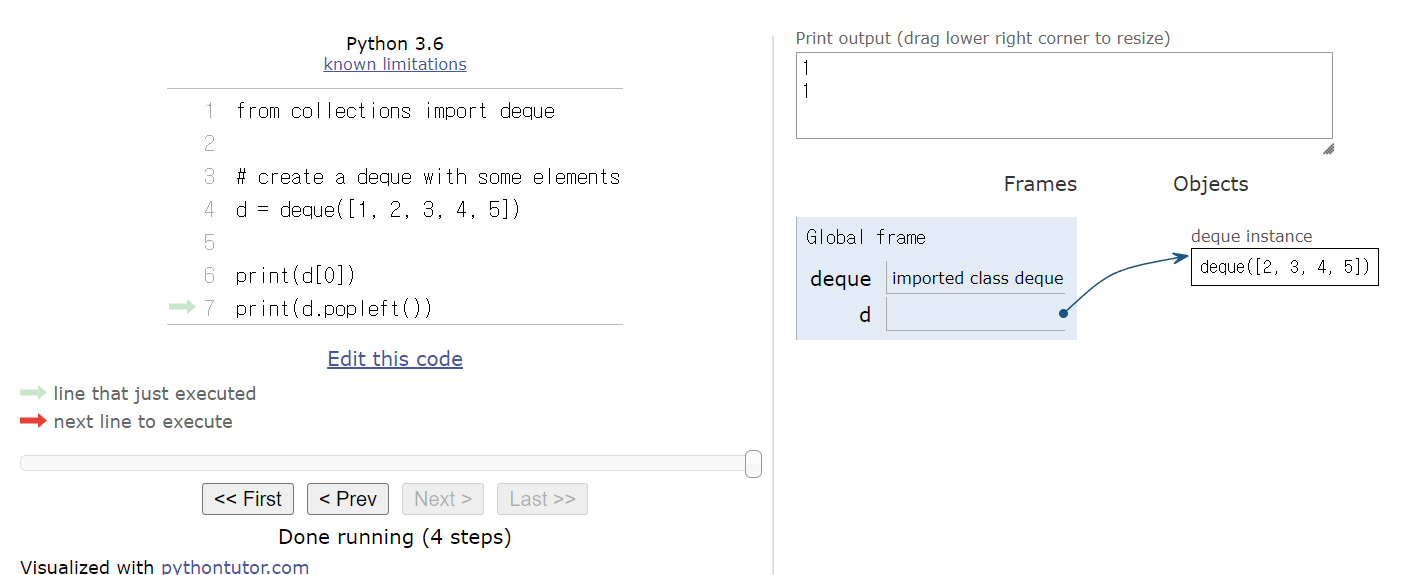Click the print(d[0]) code line
1409x575 pixels.
[296, 276]
